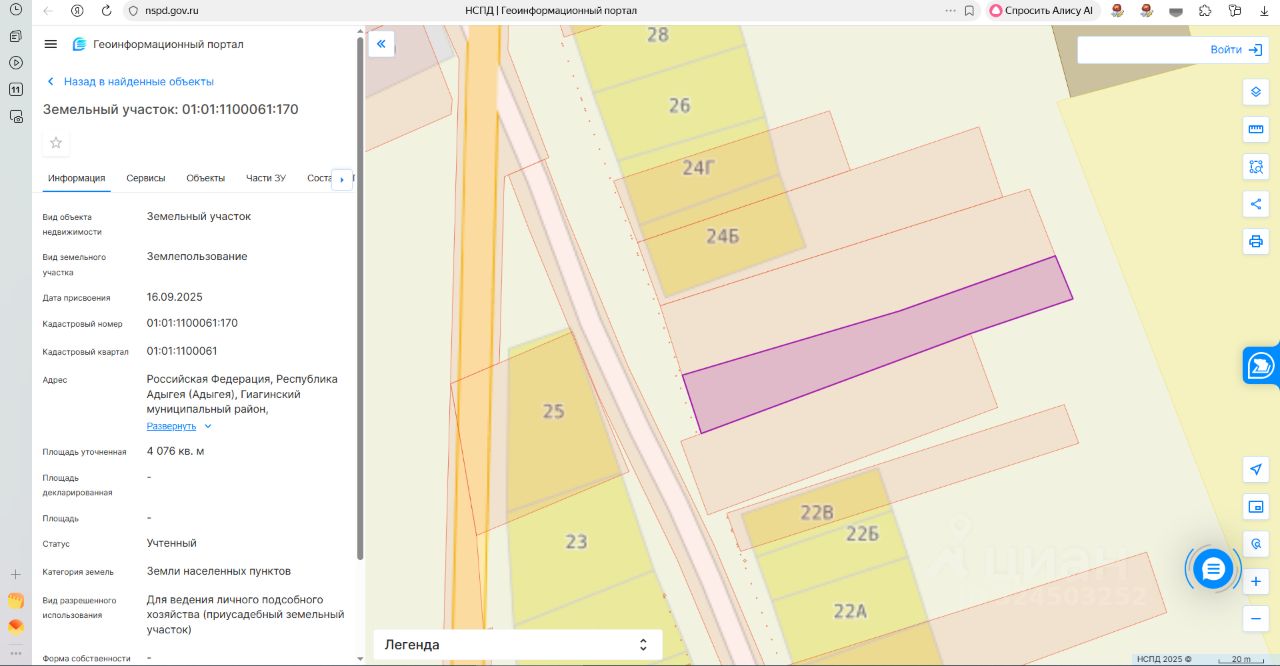Collapse the info side panel with double chevron
The width and height of the screenshot is (1280, 666).
point(381,44)
